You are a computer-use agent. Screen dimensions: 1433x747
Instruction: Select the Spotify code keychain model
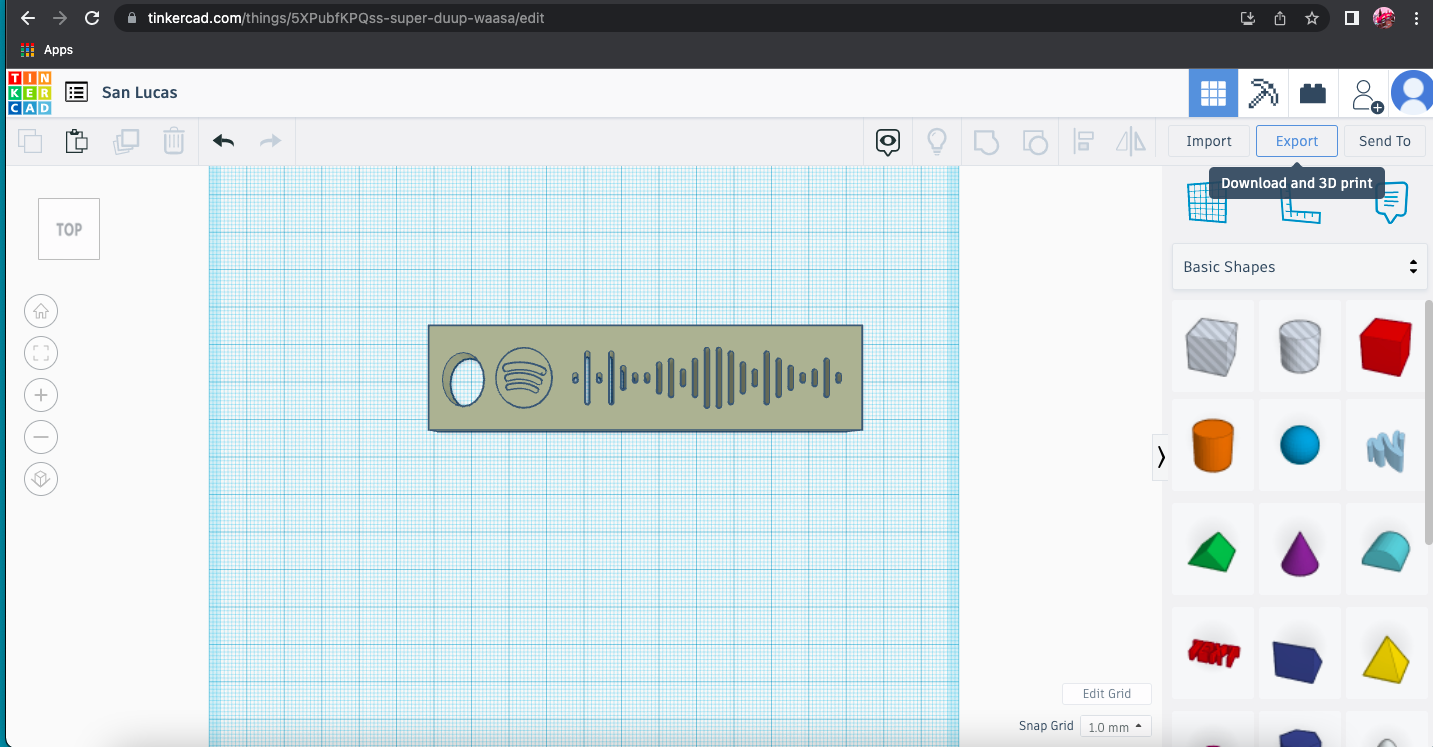645,378
